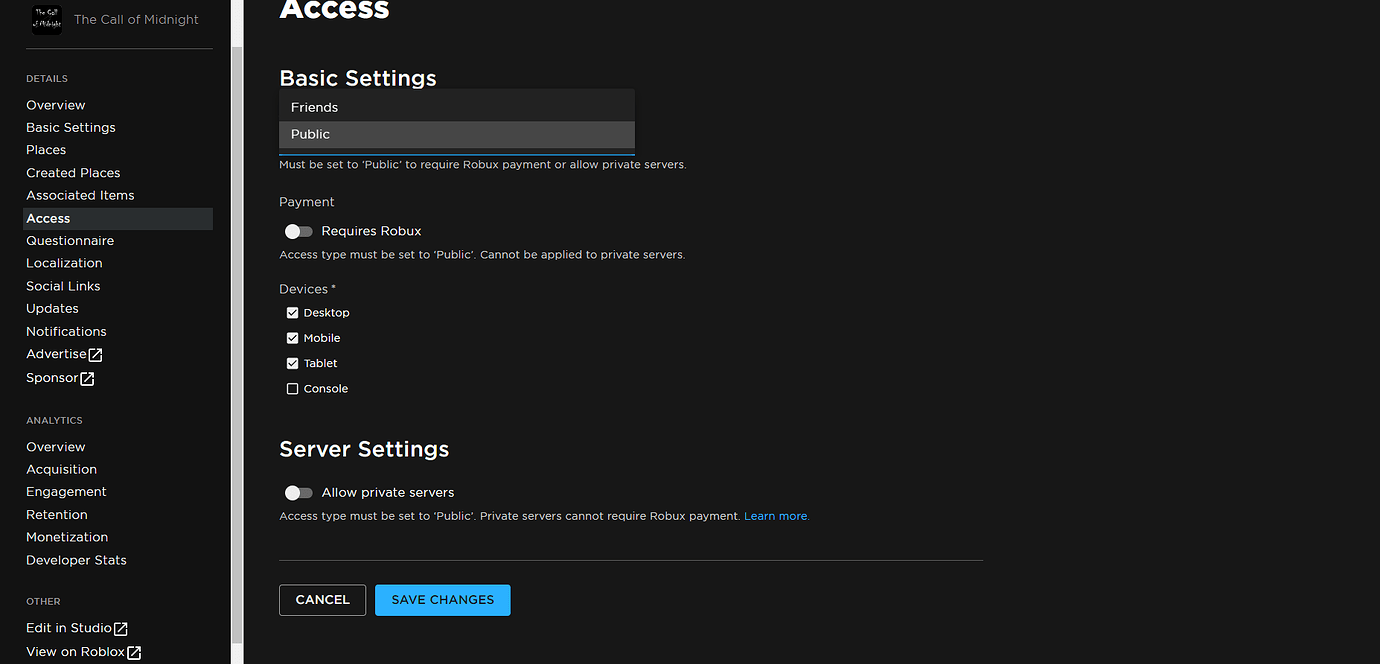1380x664 pixels.
Task: Uncheck the Desktop device checkbox
Action: pyautogui.click(x=293, y=311)
